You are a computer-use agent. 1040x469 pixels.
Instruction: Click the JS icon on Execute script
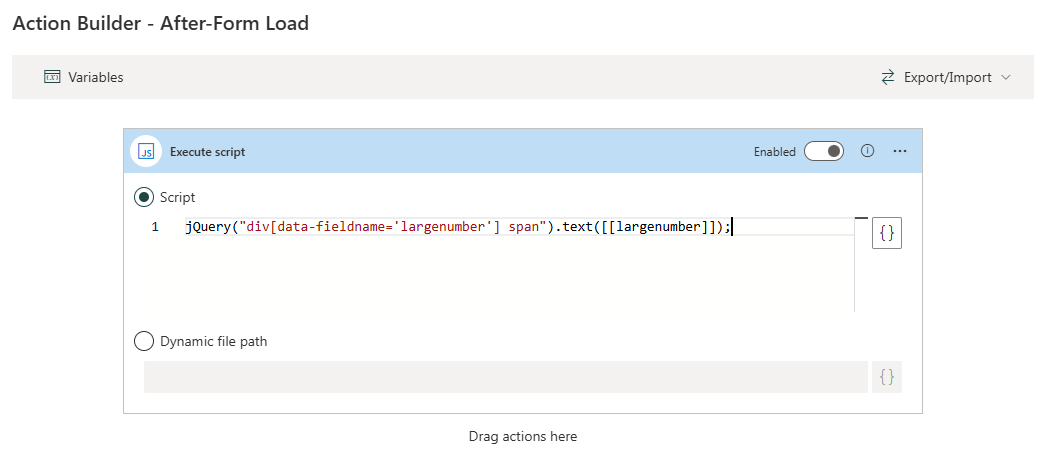coord(147,152)
